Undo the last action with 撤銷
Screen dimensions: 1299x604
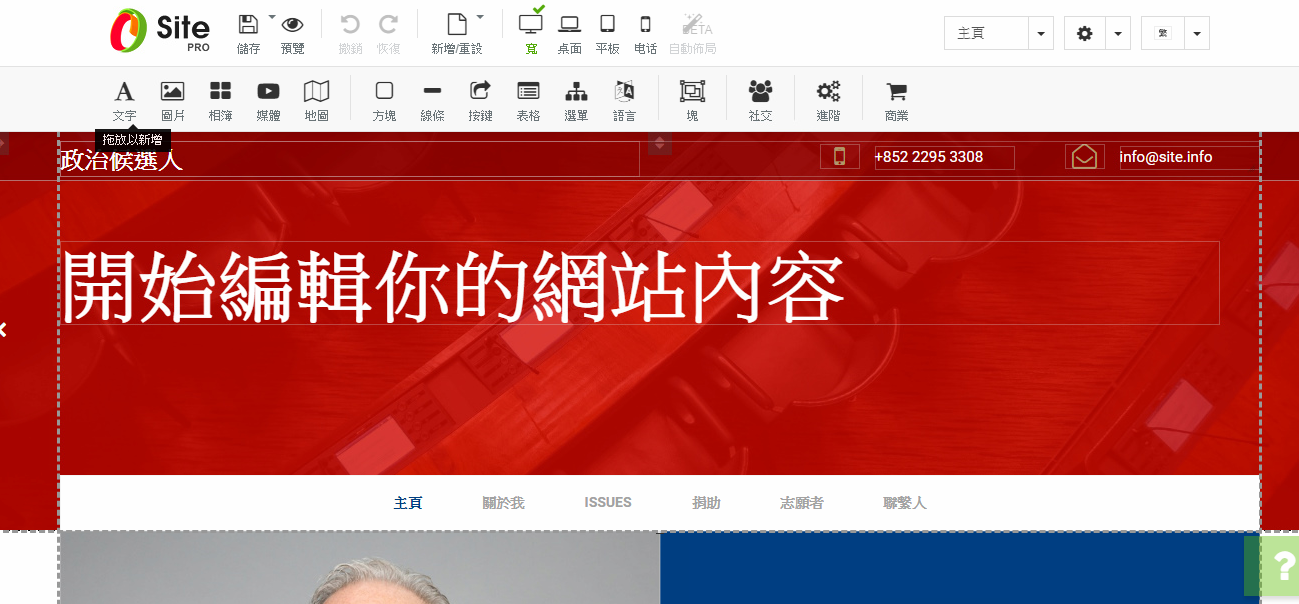click(350, 25)
